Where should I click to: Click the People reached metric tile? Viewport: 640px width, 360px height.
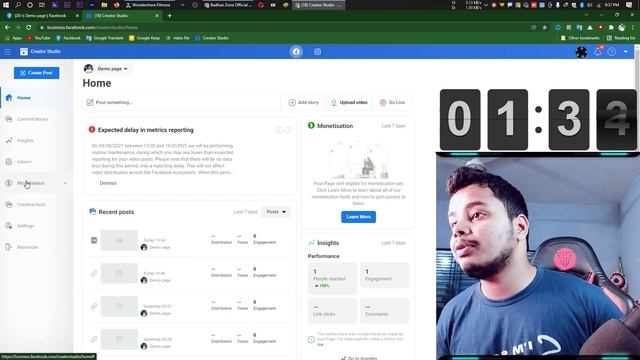click(x=332, y=278)
